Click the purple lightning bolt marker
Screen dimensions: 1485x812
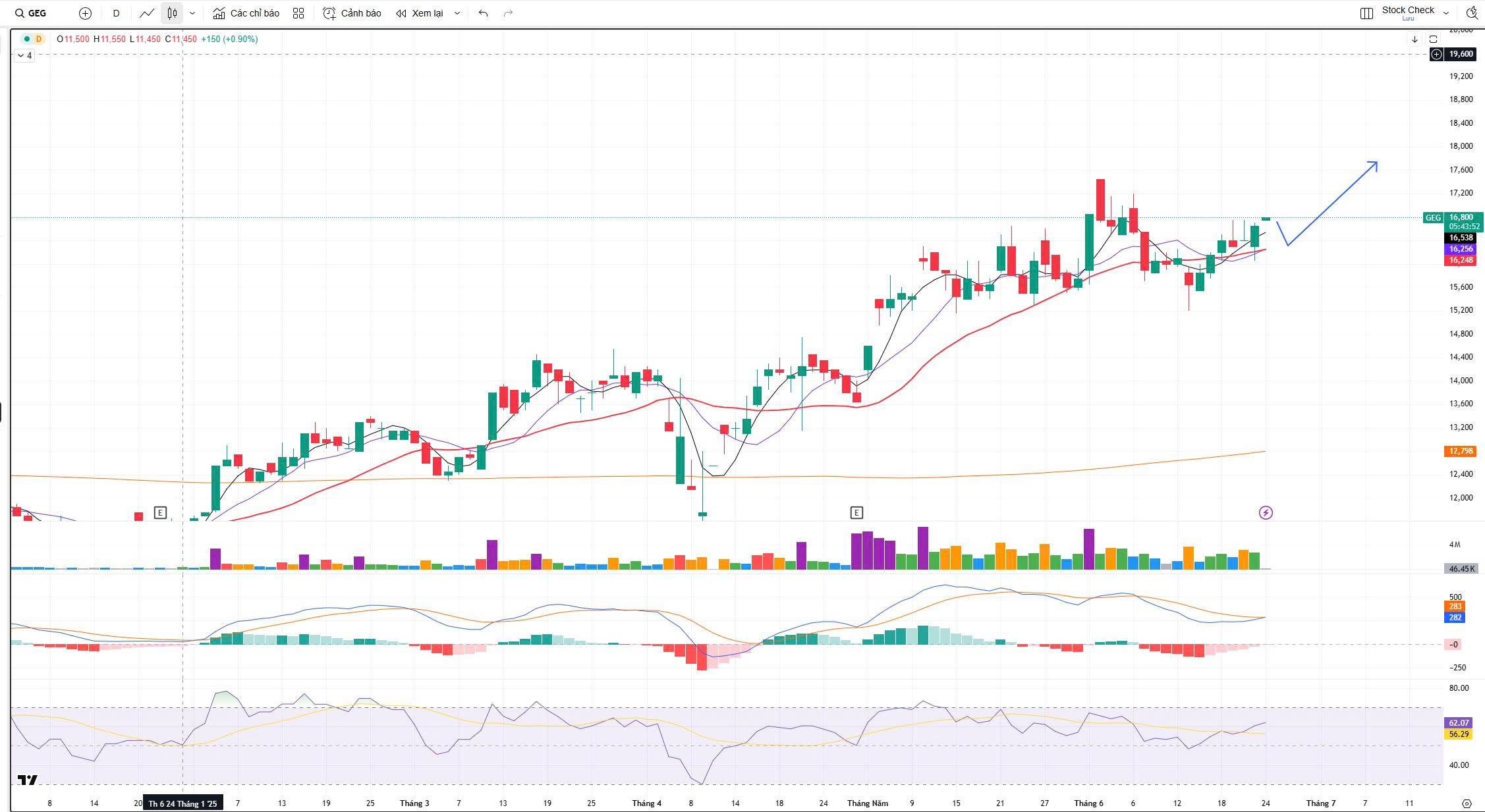coord(1266,512)
